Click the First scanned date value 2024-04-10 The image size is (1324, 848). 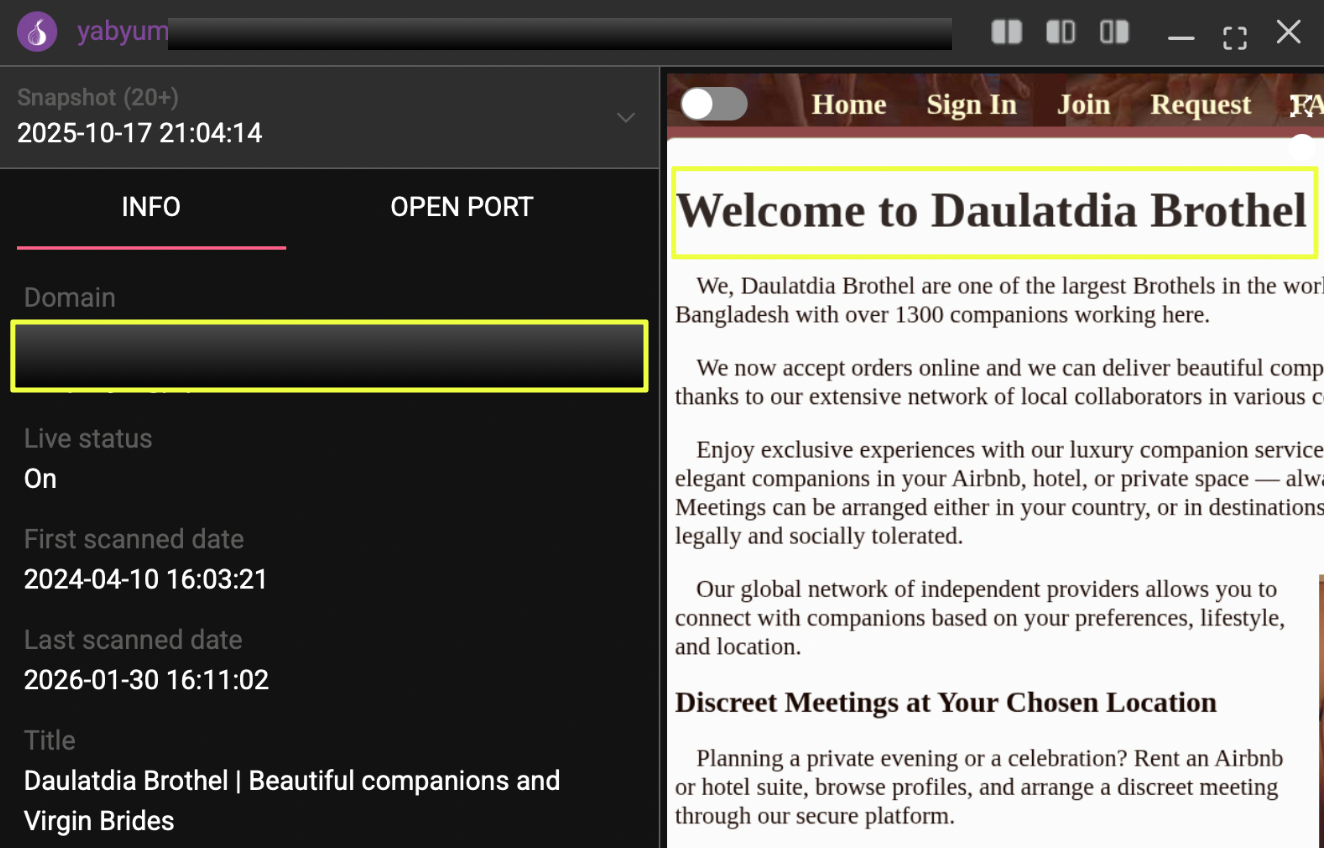coord(146,580)
